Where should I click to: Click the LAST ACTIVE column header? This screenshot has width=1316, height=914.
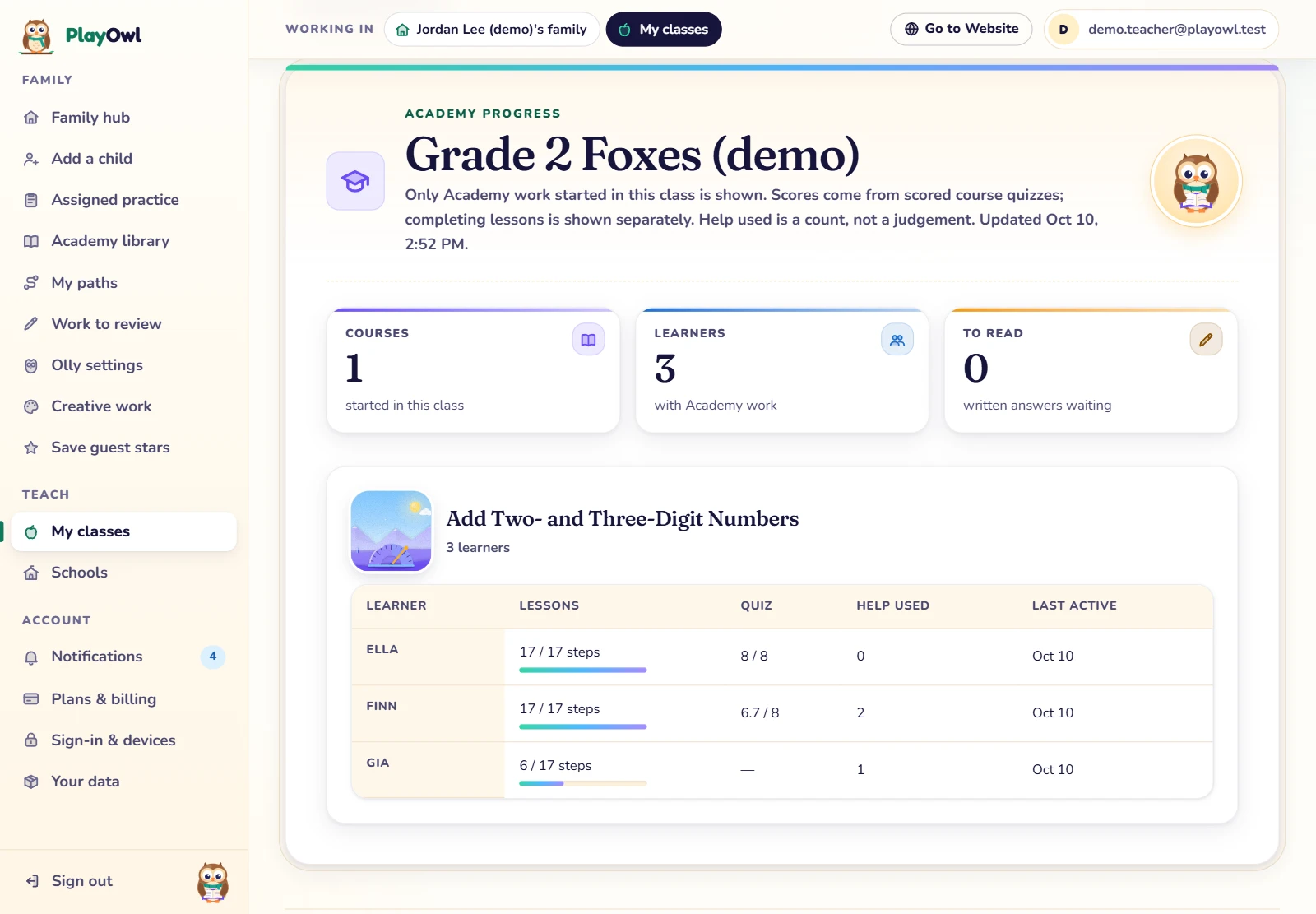(x=1074, y=605)
